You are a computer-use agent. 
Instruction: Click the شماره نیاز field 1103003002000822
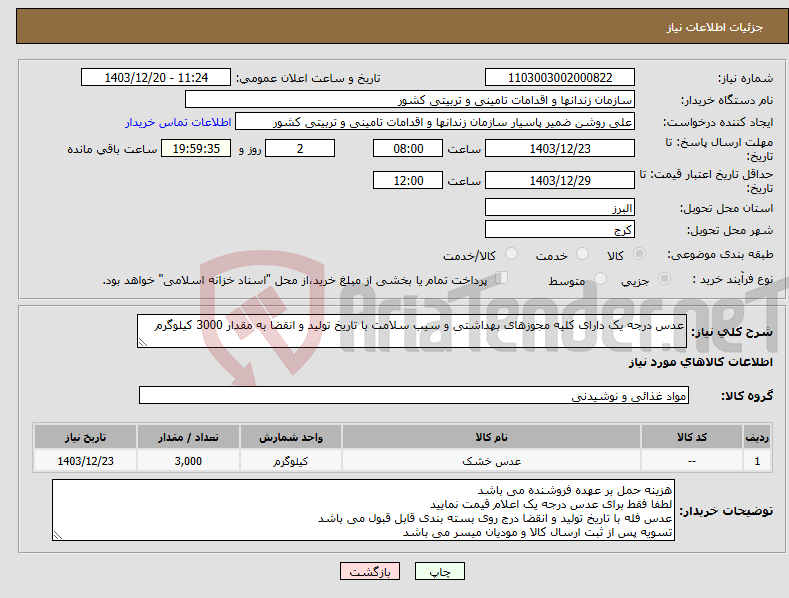560,78
